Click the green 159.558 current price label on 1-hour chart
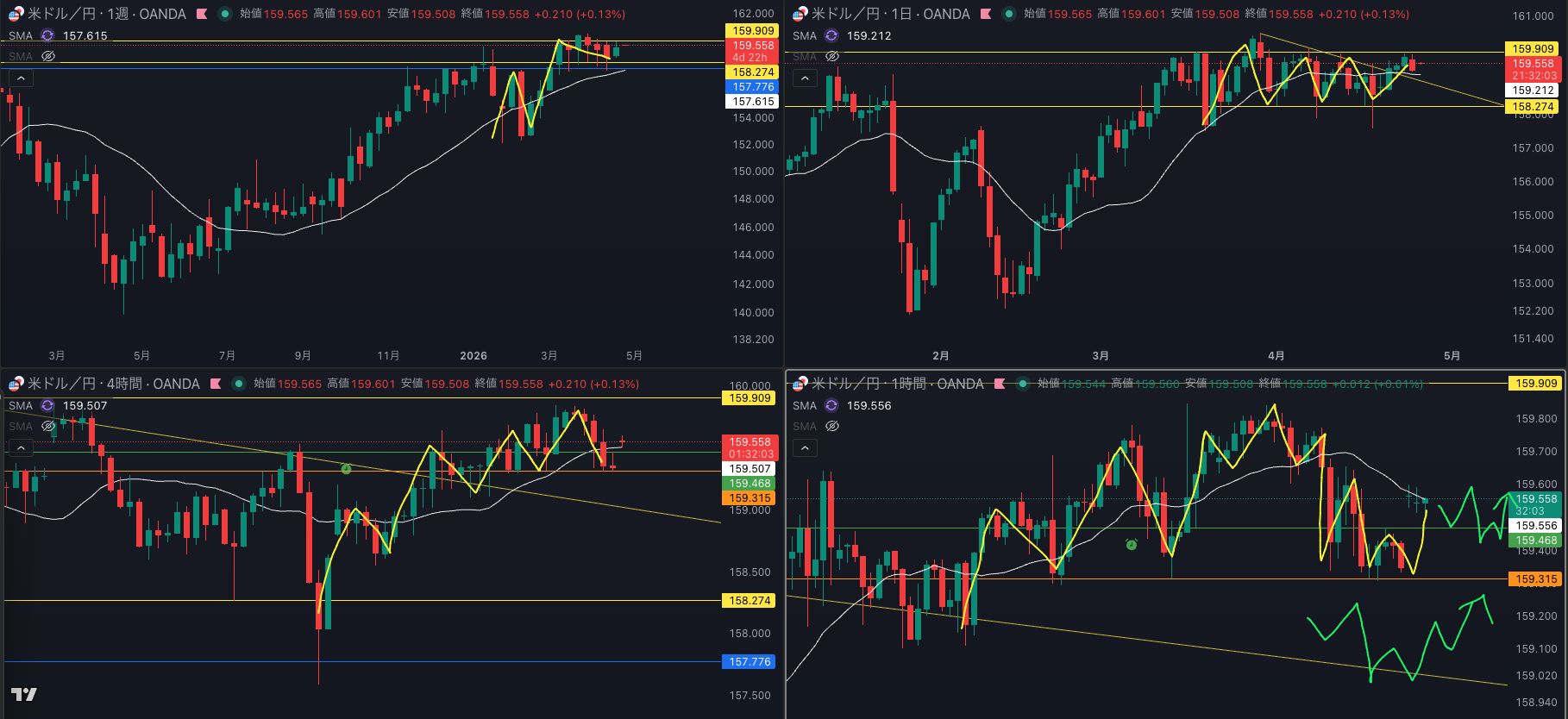This screenshot has width=1568, height=719. click(1536, 504)
